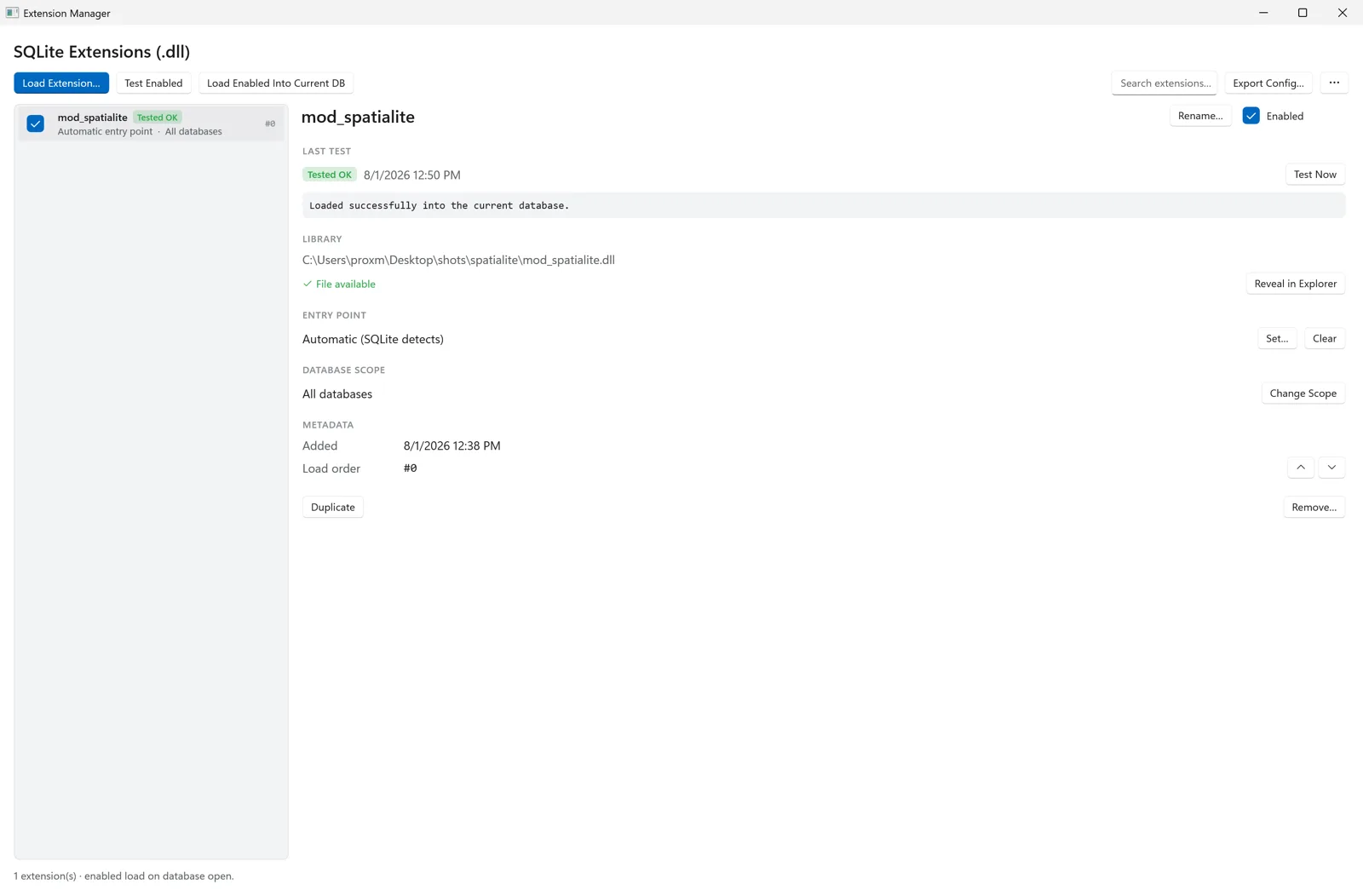The height and width of the screenshot is (896, 1363).
Task: Click Load Enabled Into Current DB
Action: (276, 83)
